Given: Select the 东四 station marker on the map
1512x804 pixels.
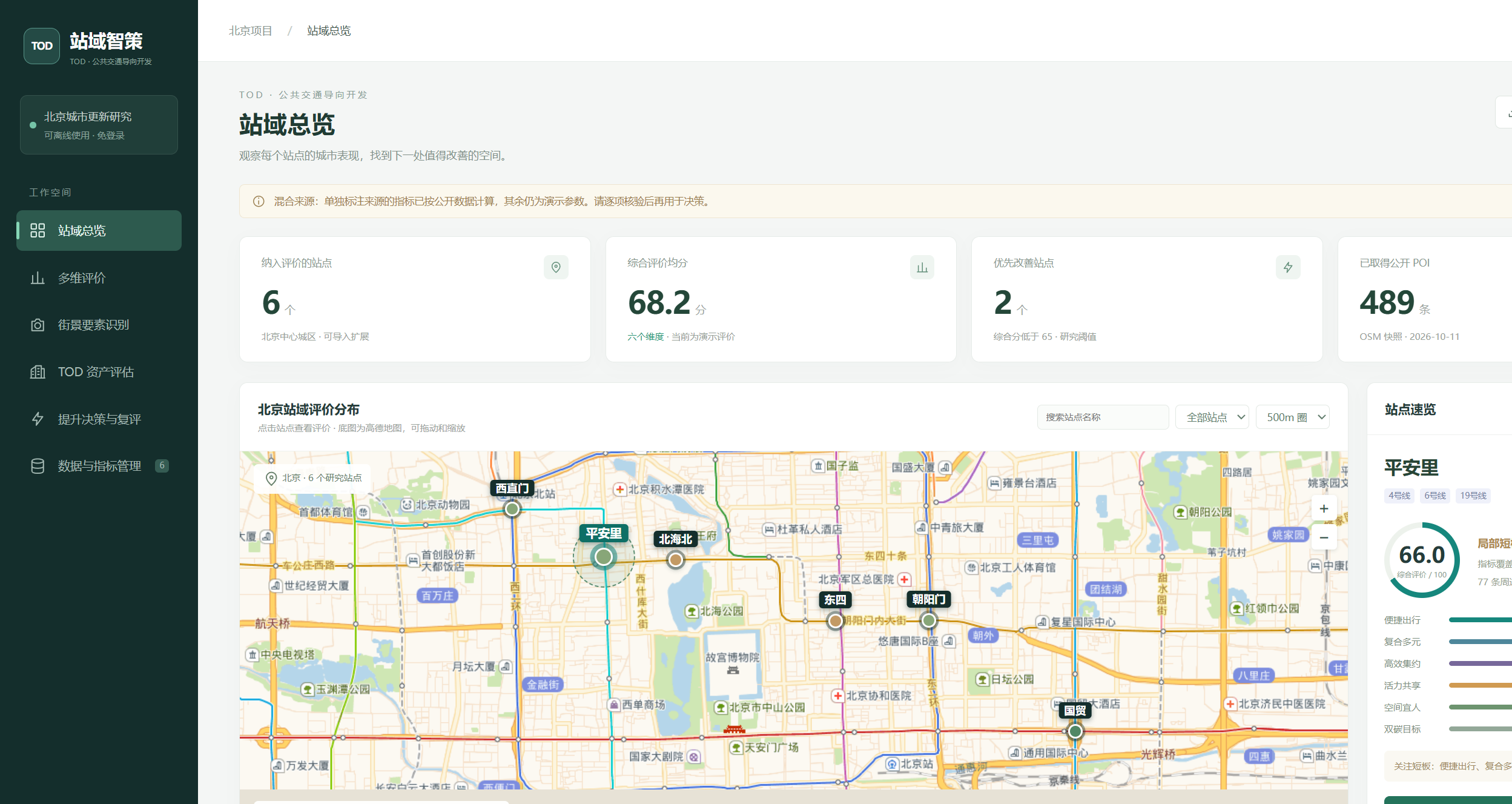Looking at the screenshot, I should coord(836,620).
